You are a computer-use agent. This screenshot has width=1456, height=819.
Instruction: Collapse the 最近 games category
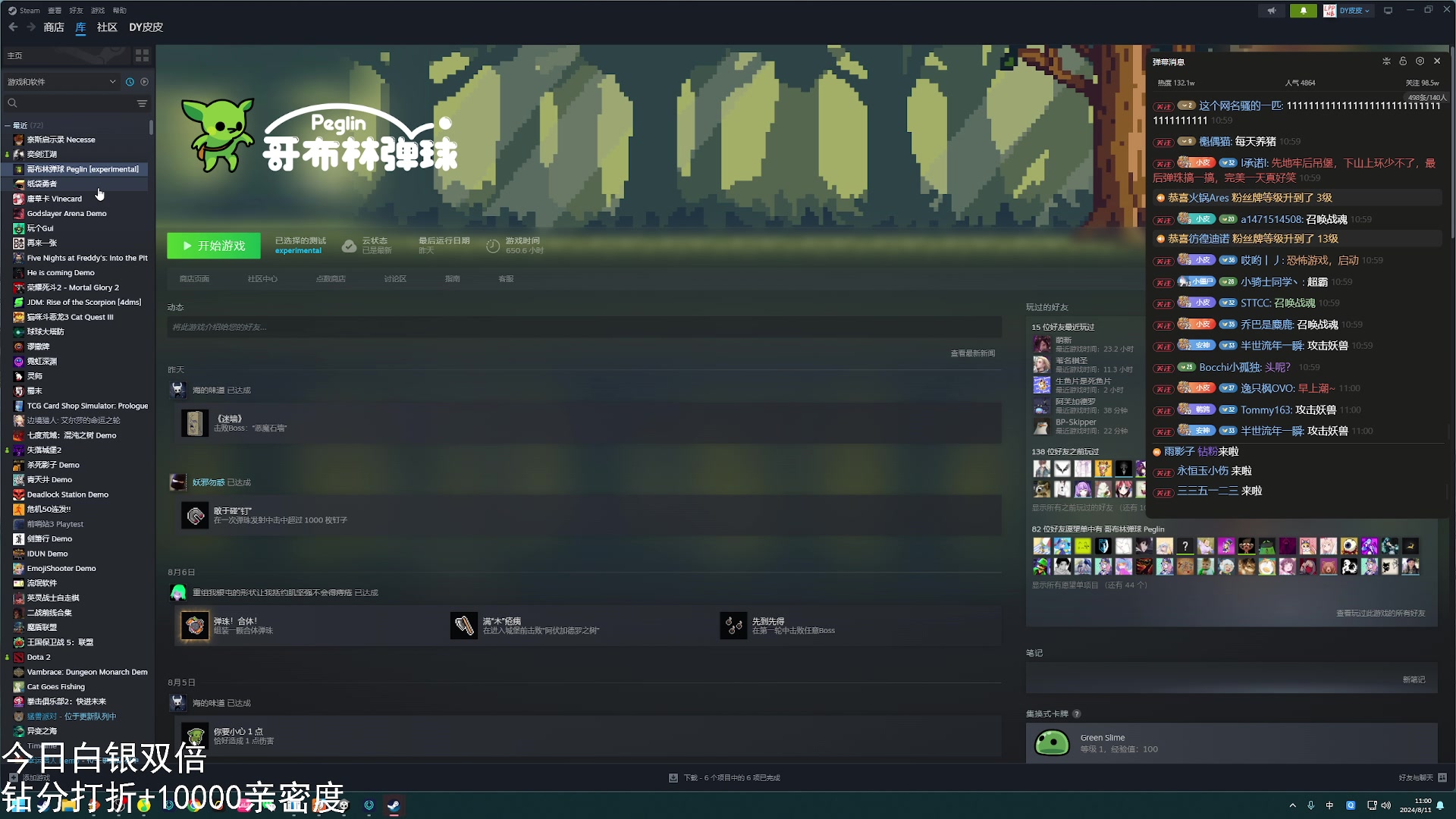click(8, 125)
